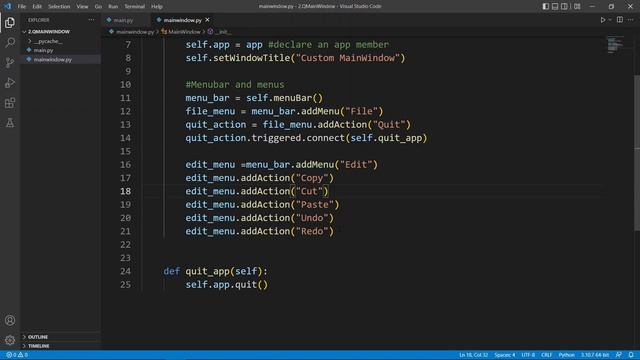640x360 pixels.
Task: Select the mainwindow.py editor tab
Action: click(x=182, y=20)
